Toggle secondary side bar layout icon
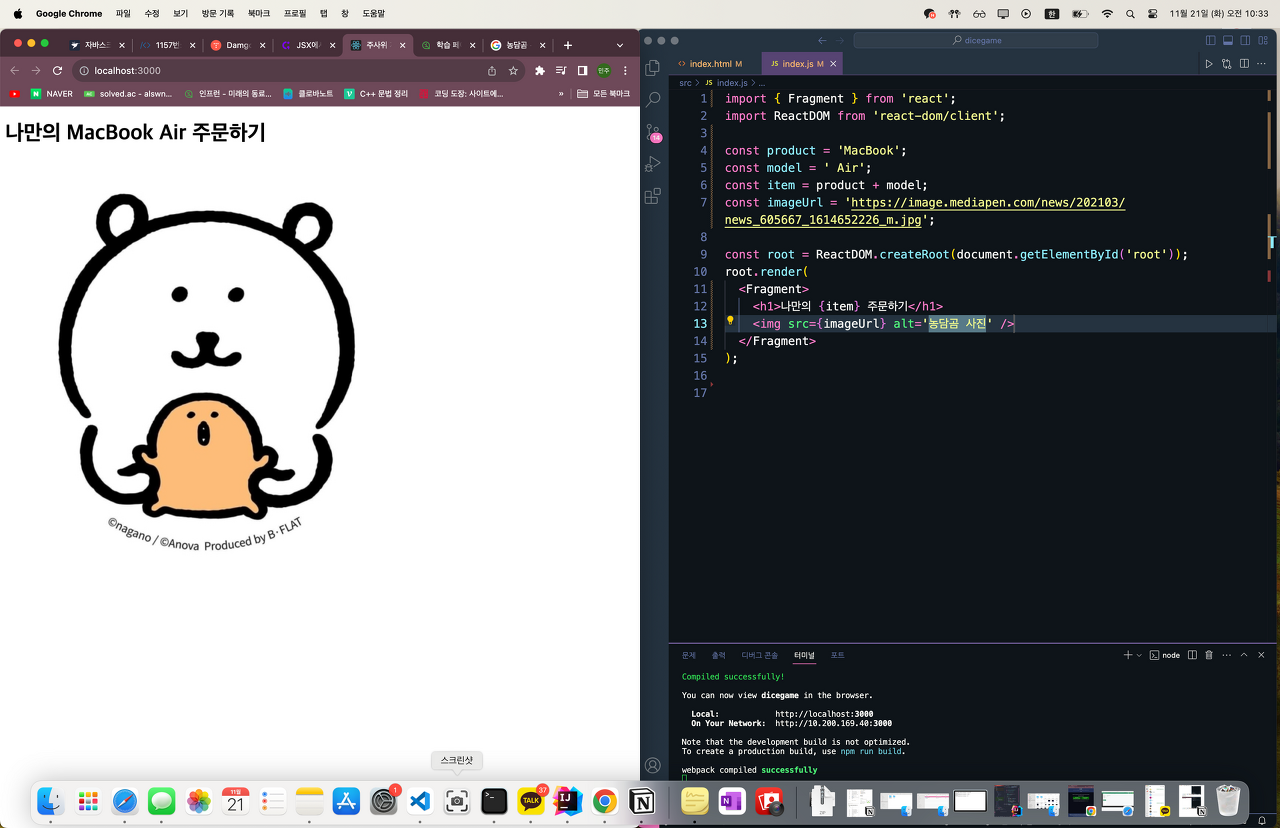Screen dimensions: 1280x828 pyautogui.click(x=1245, y=41)
